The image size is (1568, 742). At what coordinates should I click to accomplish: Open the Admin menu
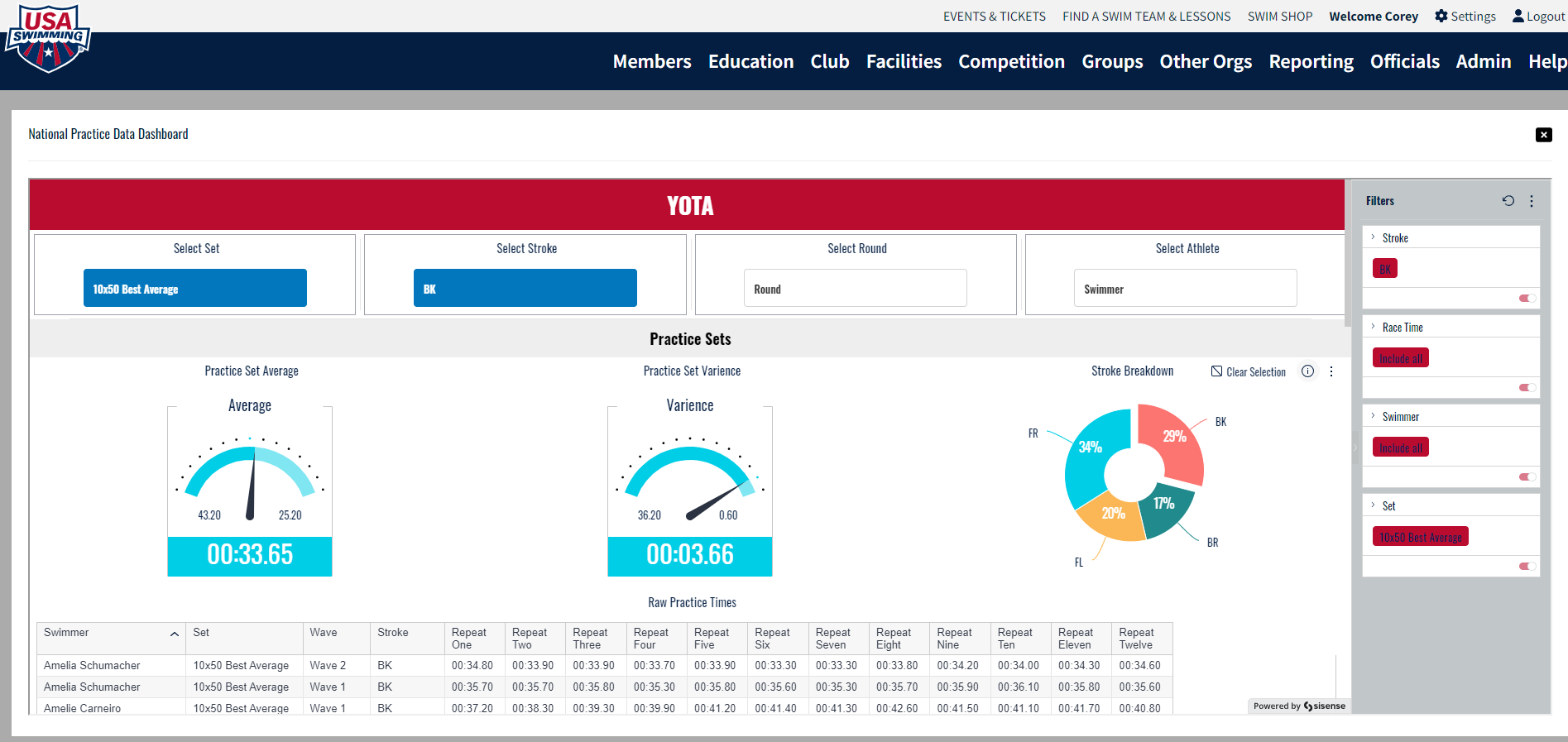1484,61
